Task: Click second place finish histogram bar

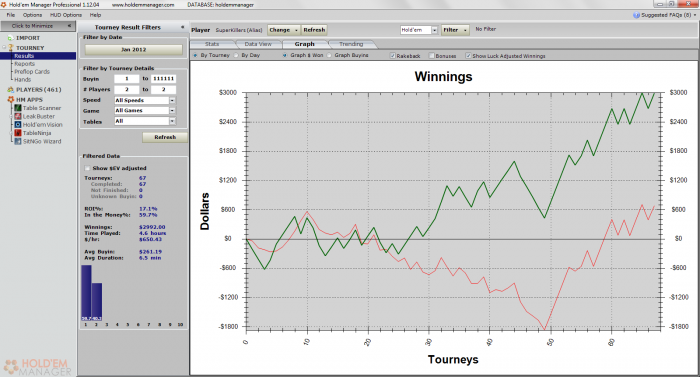Action: (97, 302)
